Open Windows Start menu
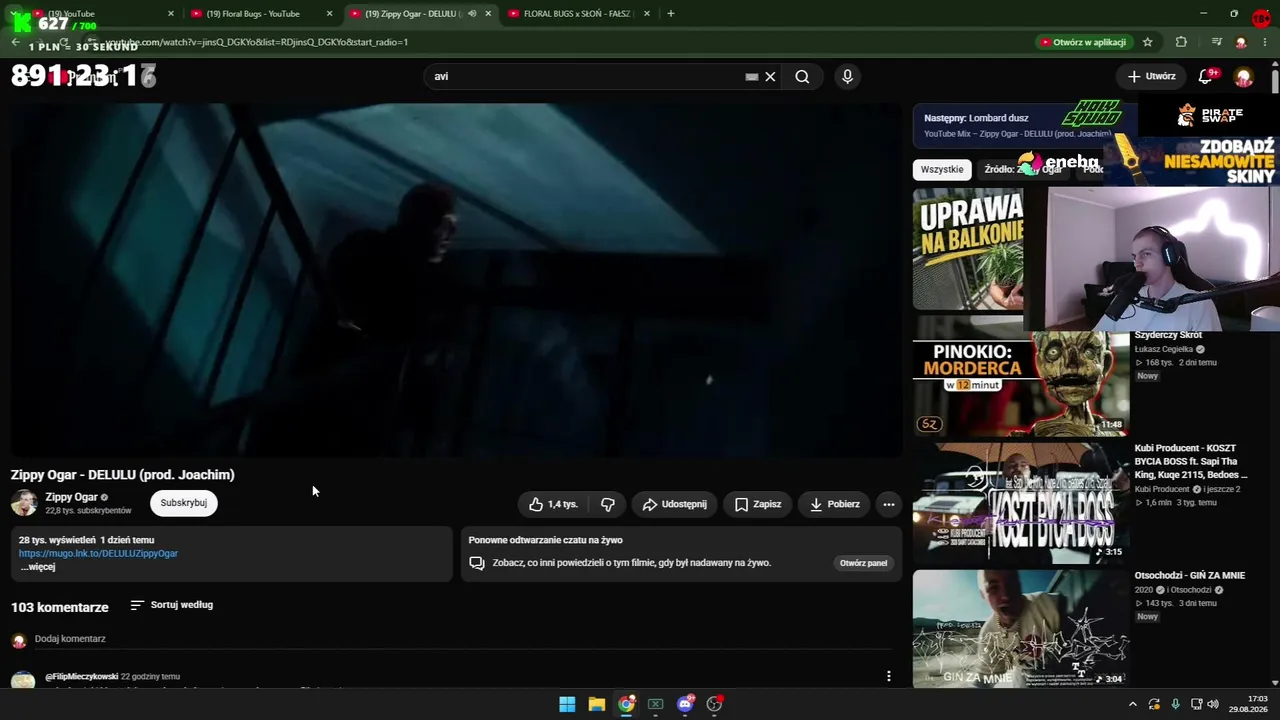 tap(567, 704)
